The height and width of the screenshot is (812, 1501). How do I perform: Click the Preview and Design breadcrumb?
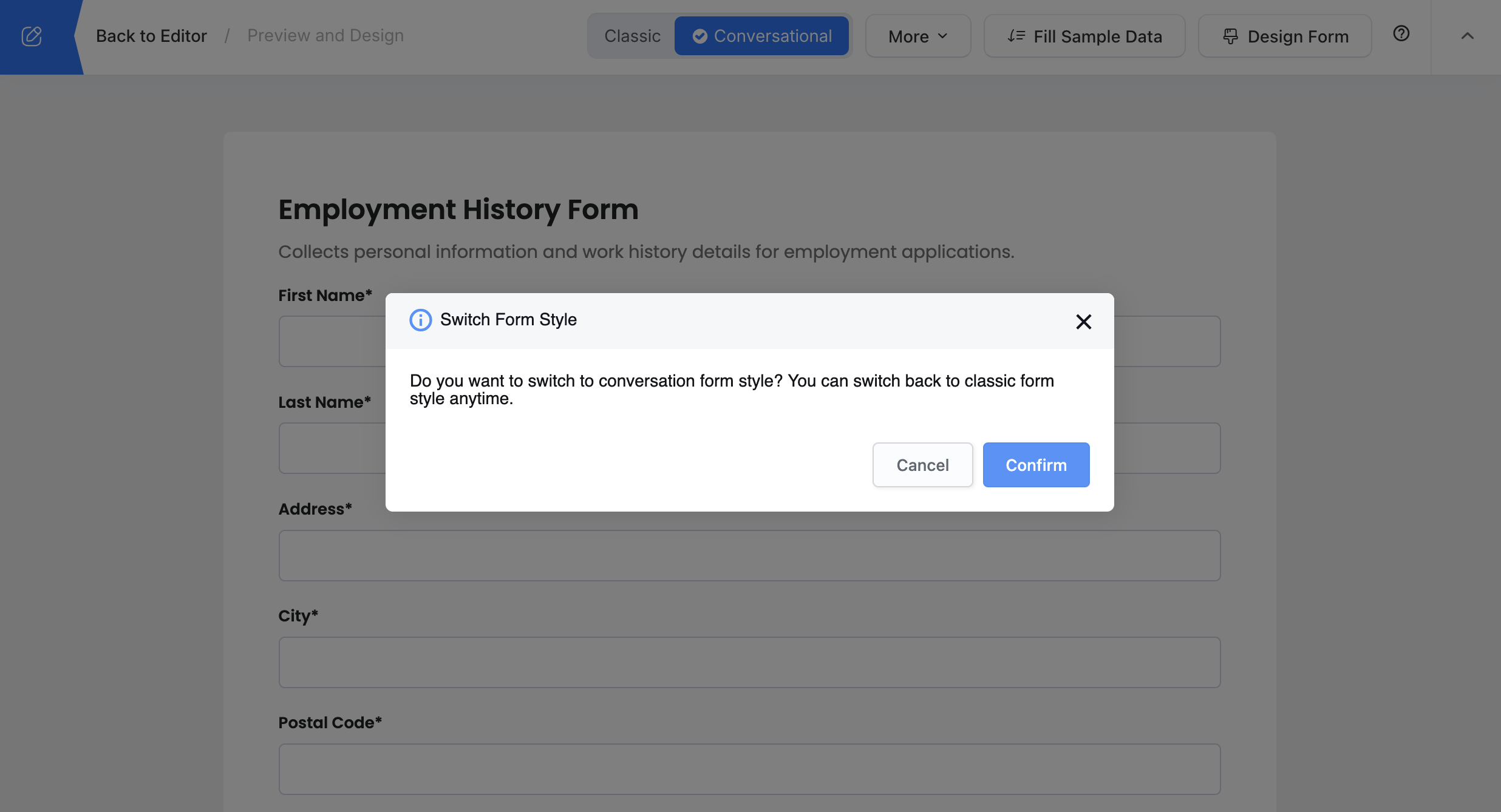point(325,36)
